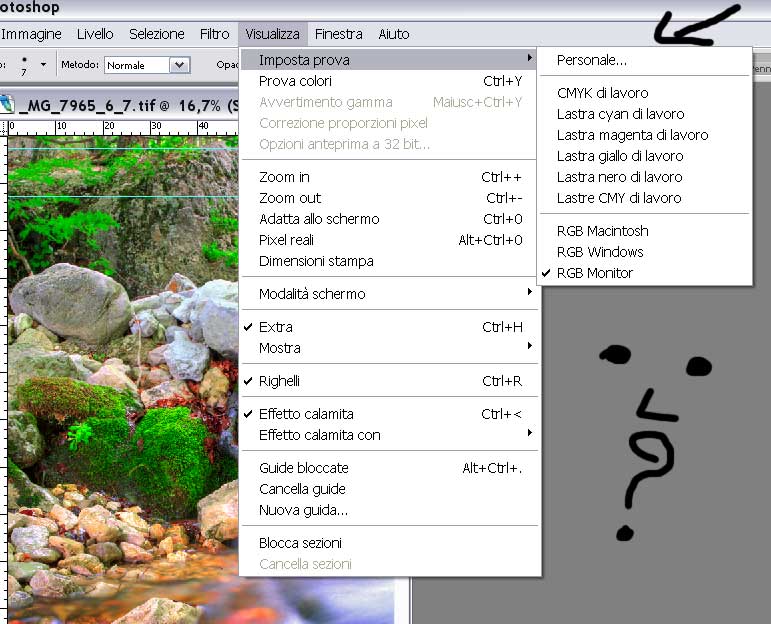Open the brush preset picker arrow
The width and height of the screenshot is (771, 624).
[x=43, y=65]
